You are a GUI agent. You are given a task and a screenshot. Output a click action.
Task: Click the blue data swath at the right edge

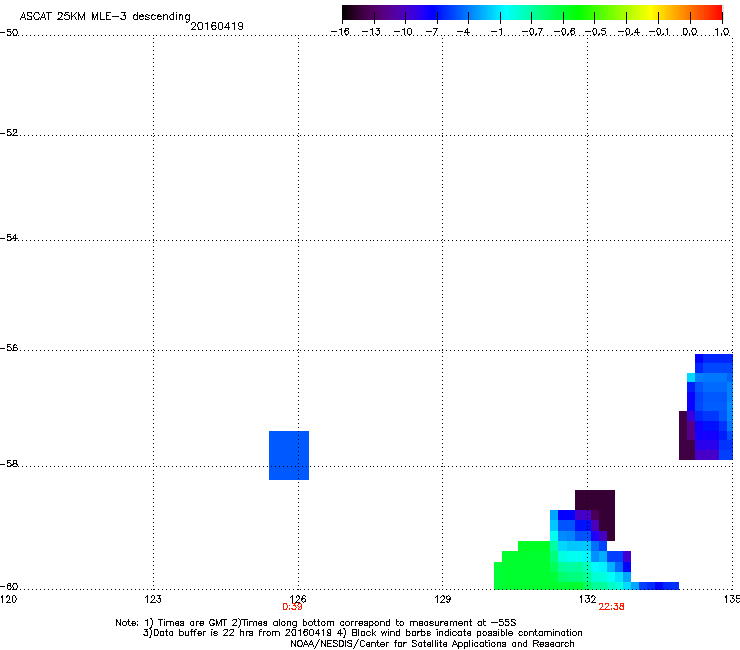pyautogui.click(x=708, y=407)
